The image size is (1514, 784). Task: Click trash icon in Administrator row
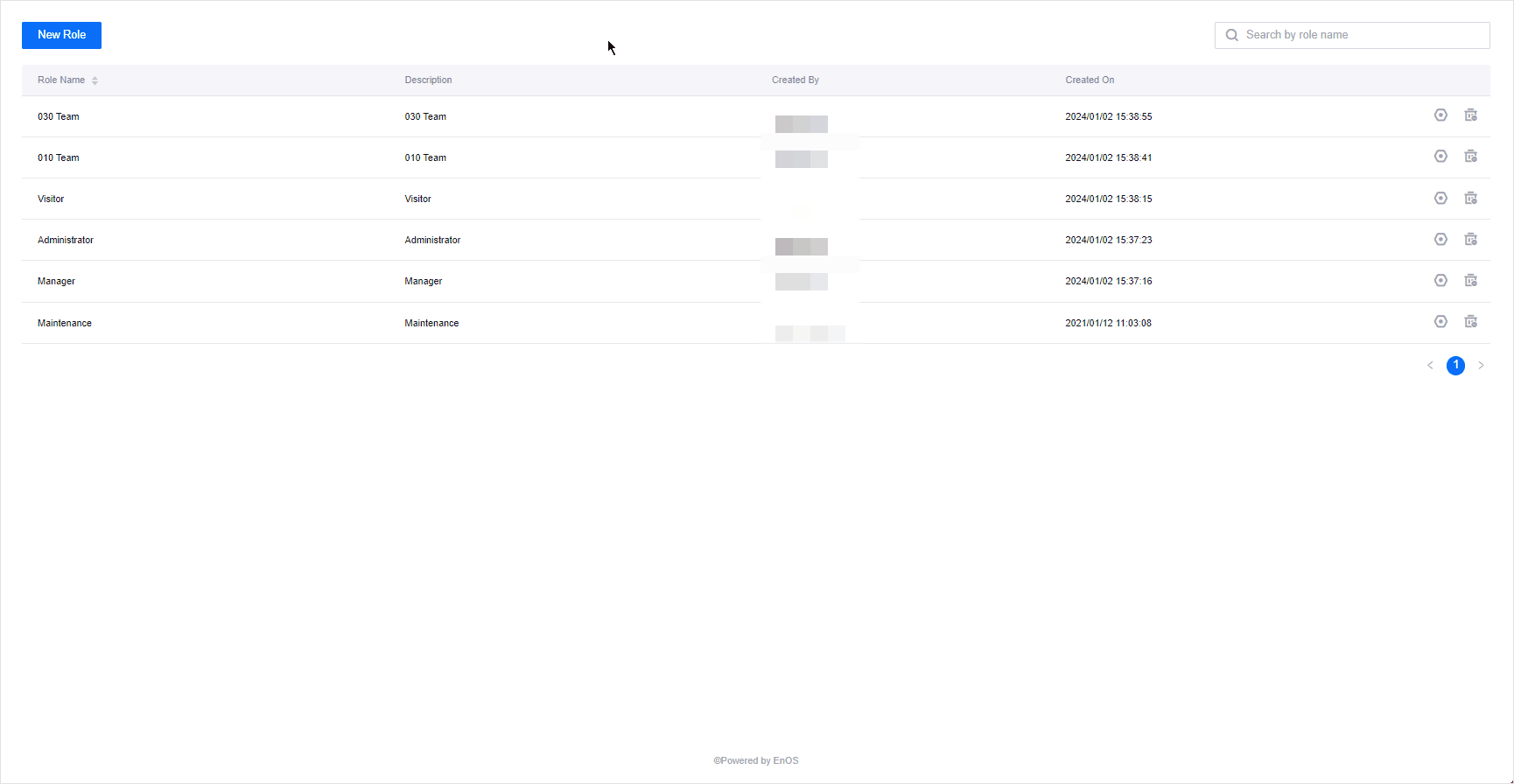[x=1471, y=240]
